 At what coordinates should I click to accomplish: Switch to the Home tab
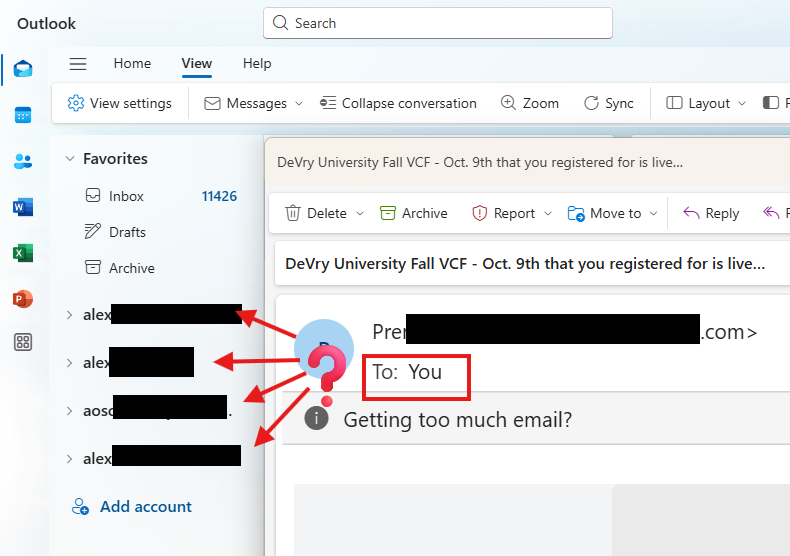coord(133,63)
